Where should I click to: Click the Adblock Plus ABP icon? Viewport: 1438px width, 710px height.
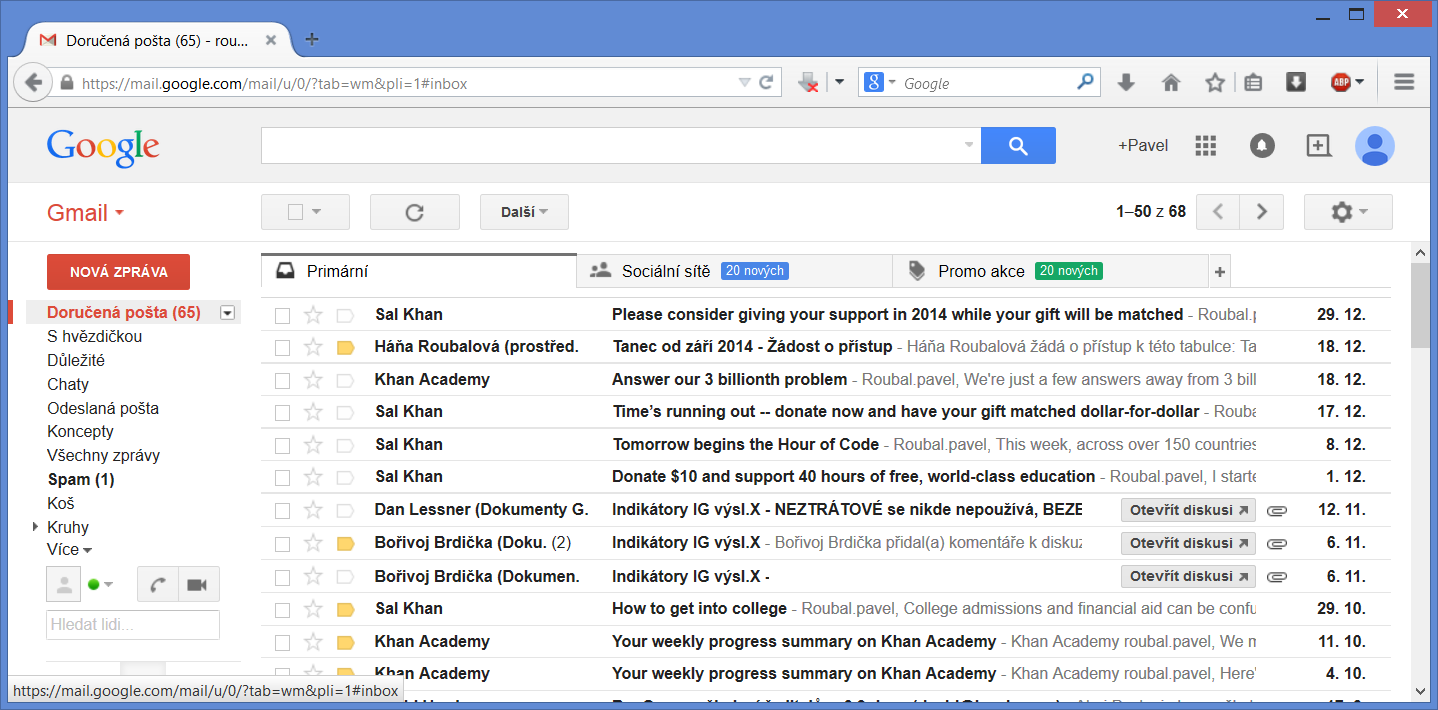(1341, 83)
